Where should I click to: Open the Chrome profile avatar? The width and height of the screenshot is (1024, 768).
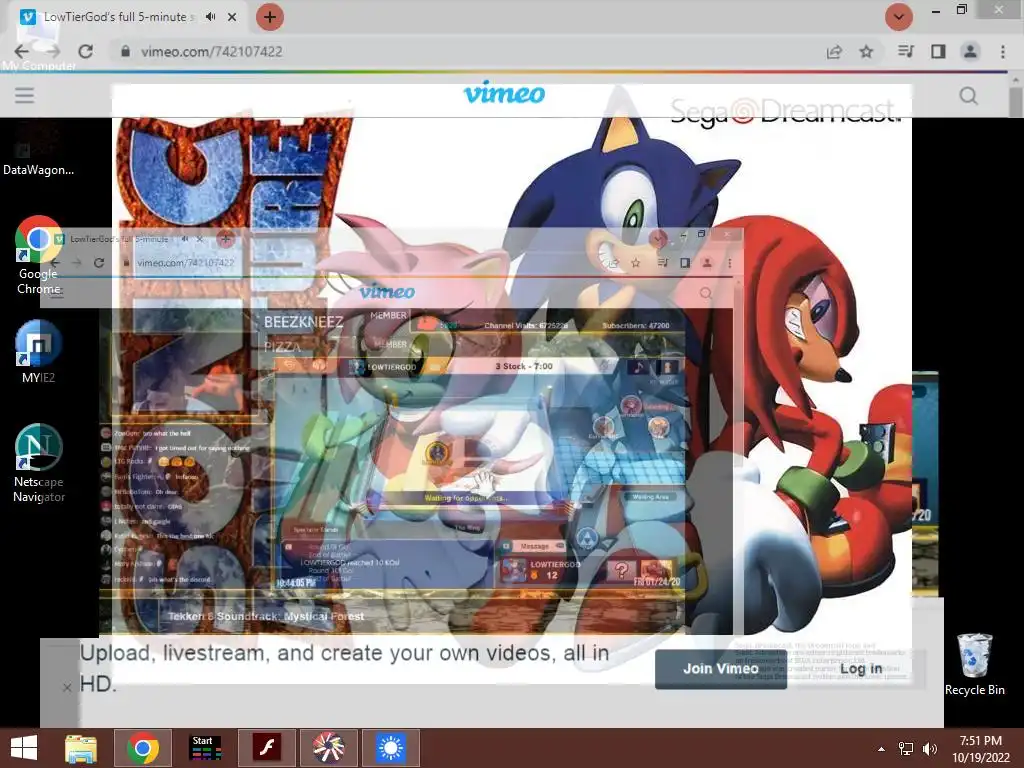pos(970,52)
